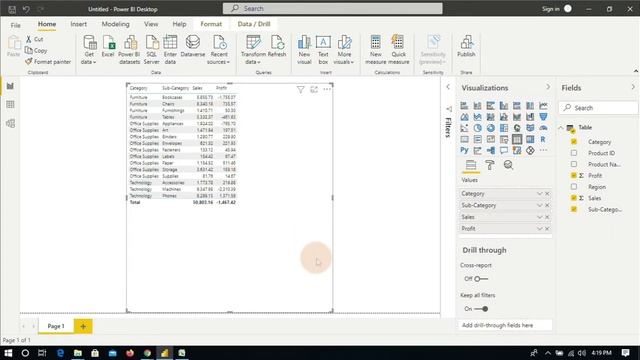The image size is (640, 360).
Task: Select the R script visual
Action: (x=543, y=139)
